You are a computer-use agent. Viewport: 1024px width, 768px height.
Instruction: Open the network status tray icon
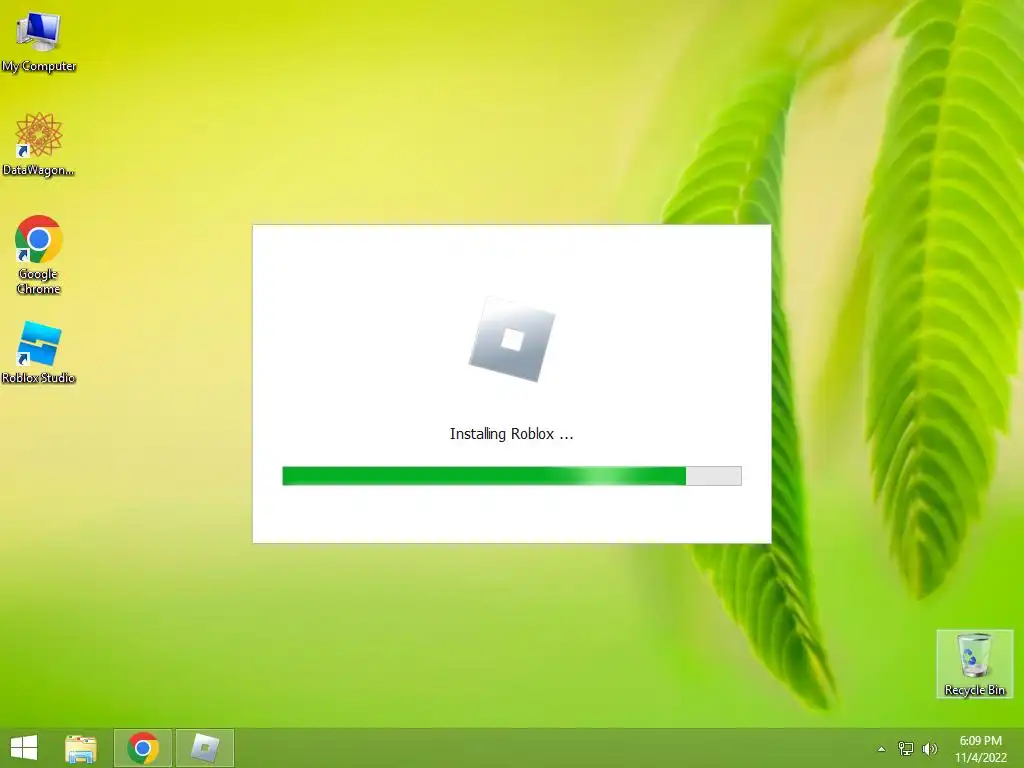906,749
